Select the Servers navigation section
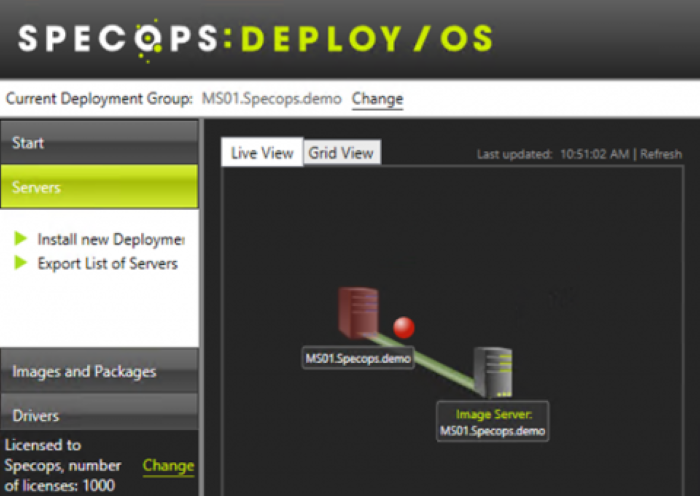 [x=99, y=187]
